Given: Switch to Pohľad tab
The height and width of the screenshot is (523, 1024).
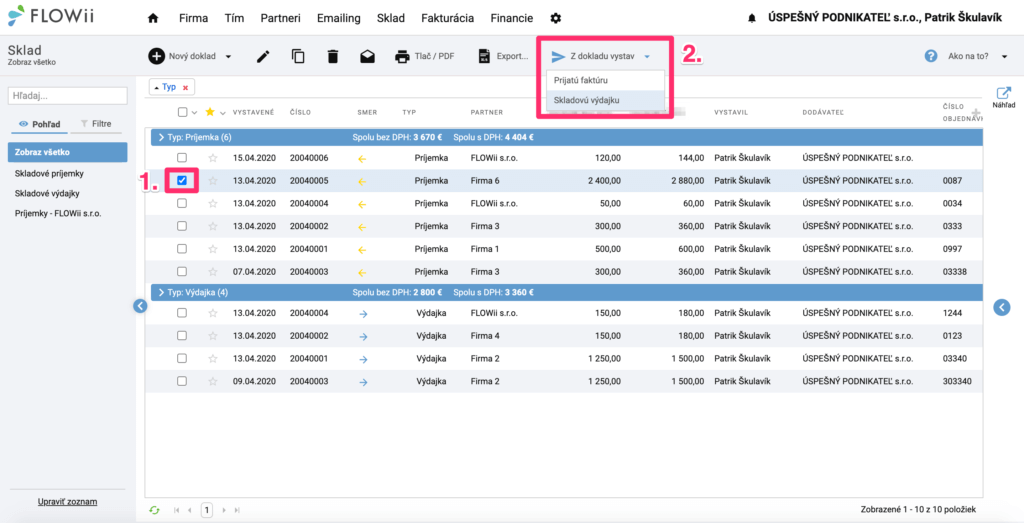Looking at the screenshot, I should 39,123.
